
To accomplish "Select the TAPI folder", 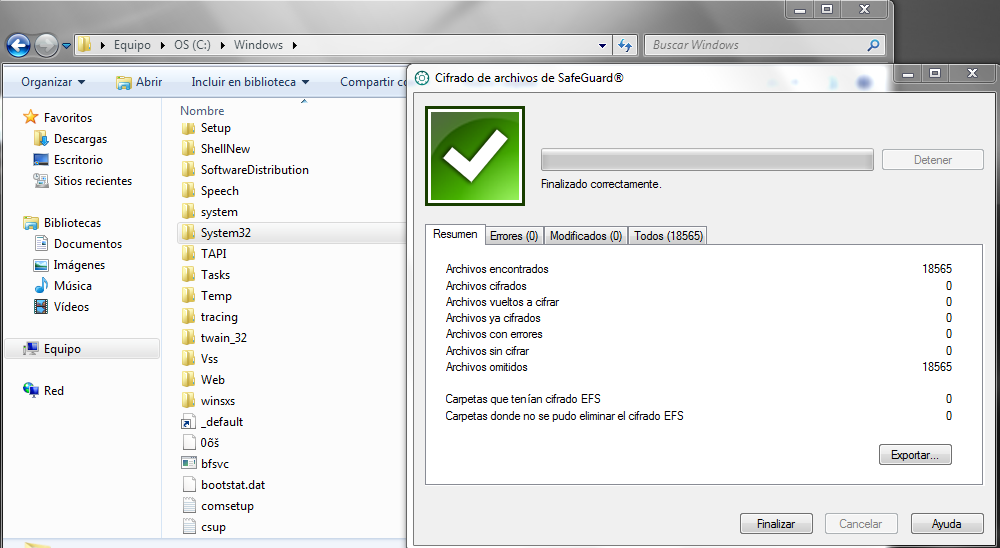I will click(213, 253).
